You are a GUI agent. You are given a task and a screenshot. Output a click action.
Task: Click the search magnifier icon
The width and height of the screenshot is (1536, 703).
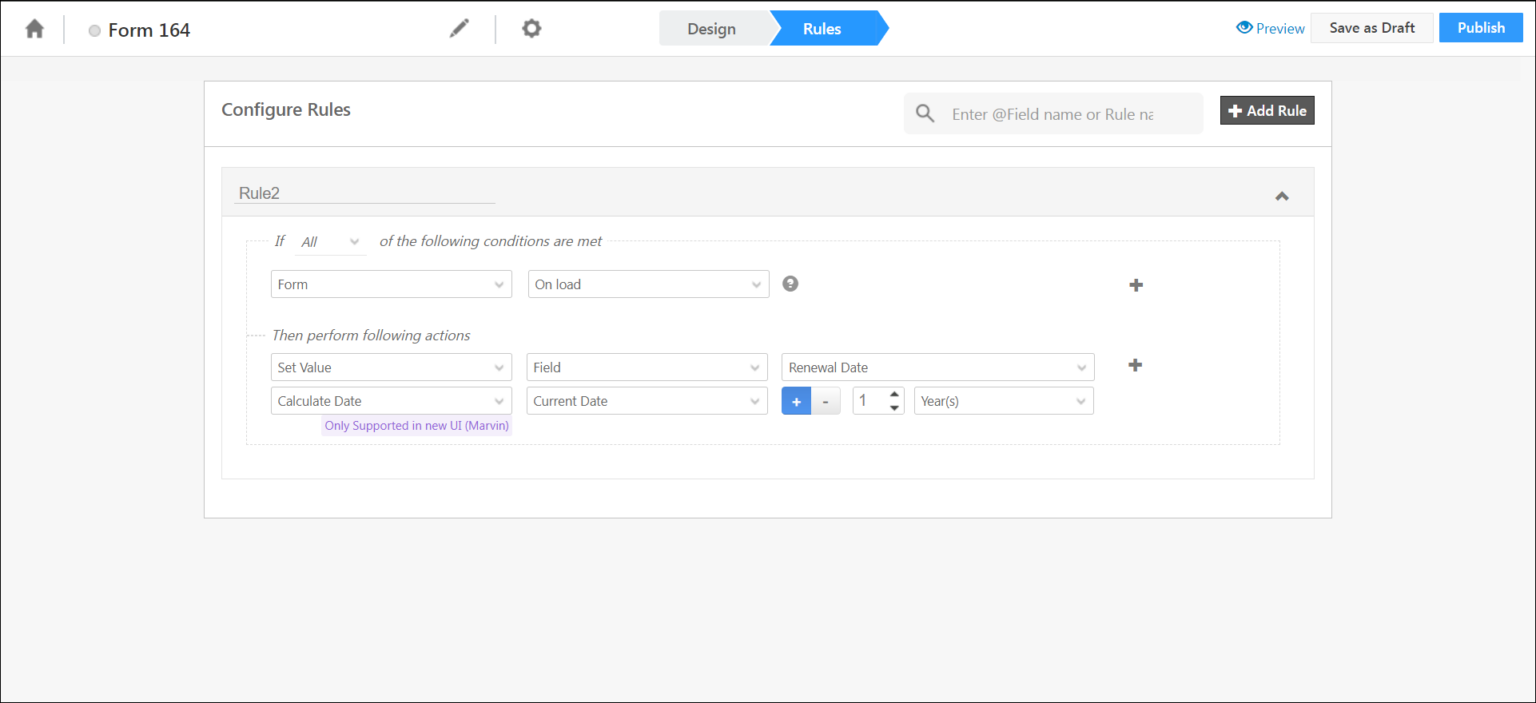[x=925, y=113]
